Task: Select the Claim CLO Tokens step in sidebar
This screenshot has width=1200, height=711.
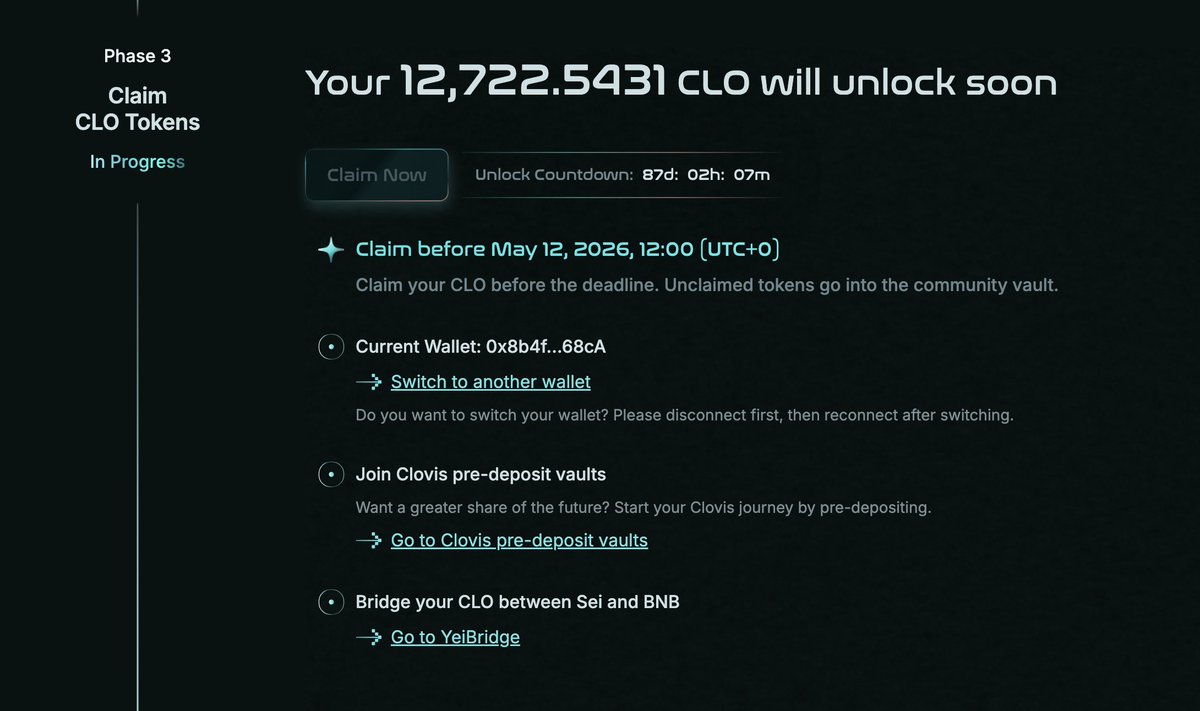Action: [137, 110]
